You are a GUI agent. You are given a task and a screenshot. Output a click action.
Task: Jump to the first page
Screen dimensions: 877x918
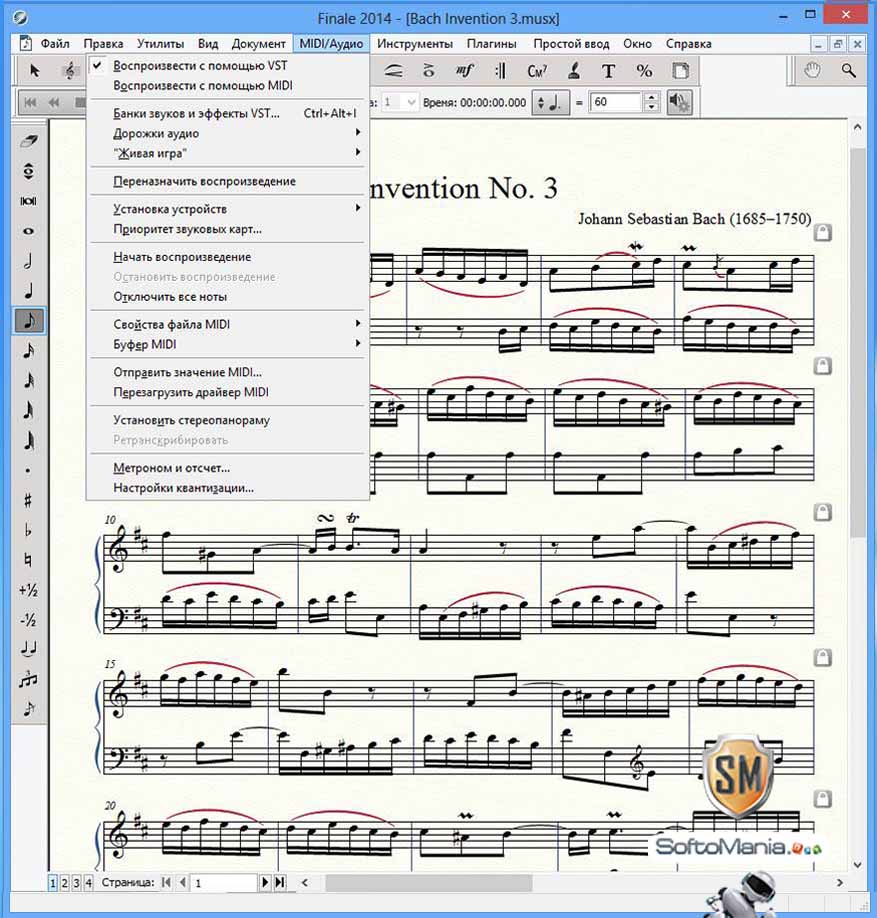click(166, 882)
